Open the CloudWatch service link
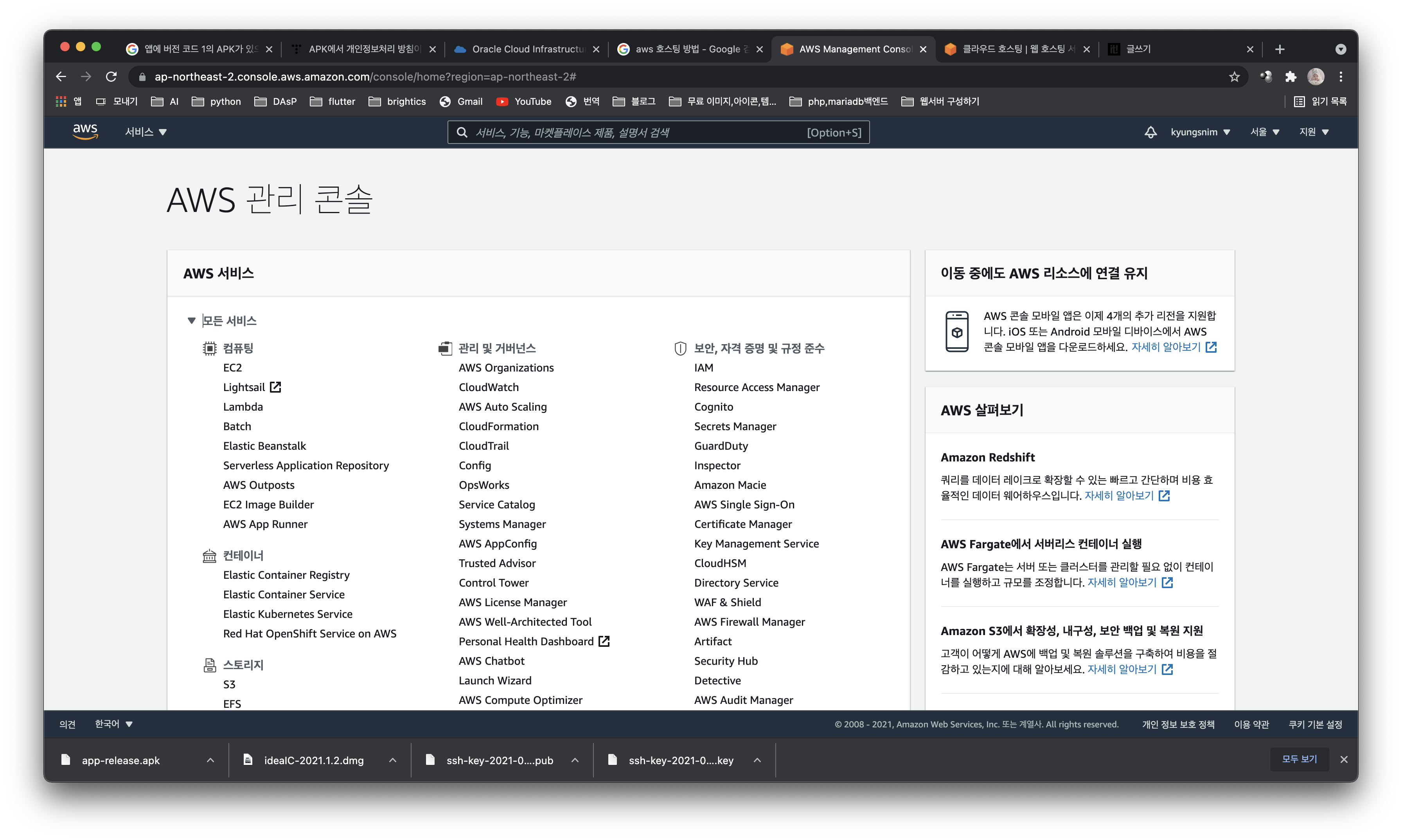This screenshot has width=1402, height=840. tap(488, 387)
